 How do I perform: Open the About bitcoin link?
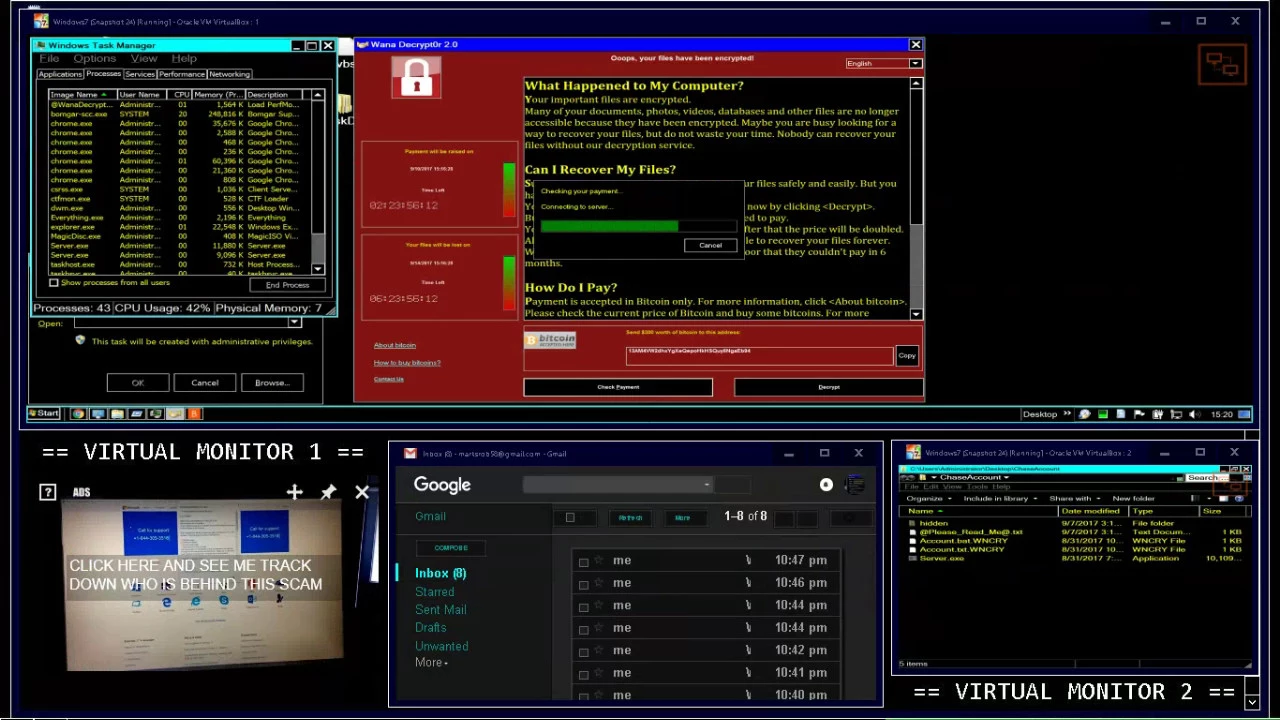pos(395,345)
